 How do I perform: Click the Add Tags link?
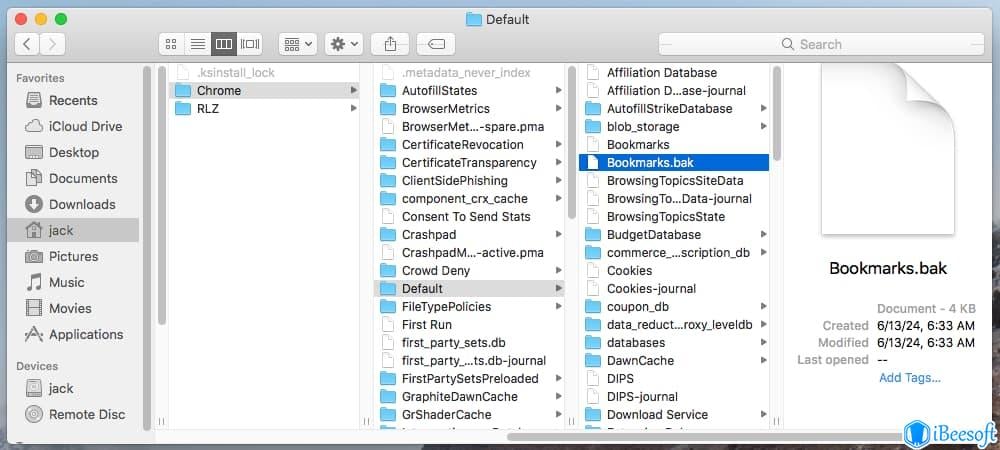(909, 378)
